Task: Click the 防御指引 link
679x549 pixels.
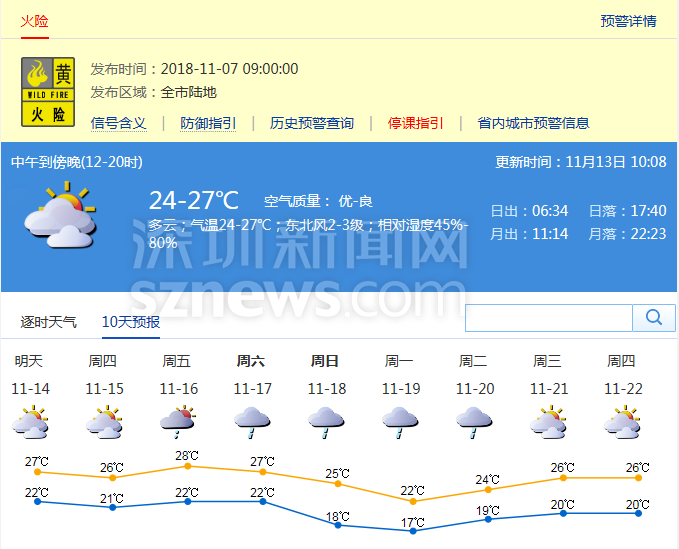Action: 208,123
